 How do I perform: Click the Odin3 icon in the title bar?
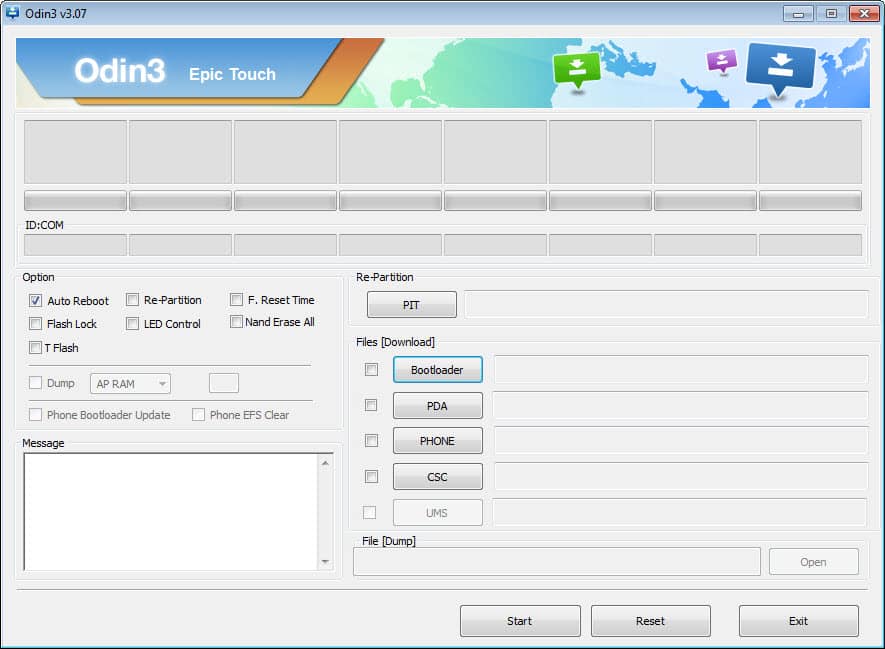coord(12,13)
